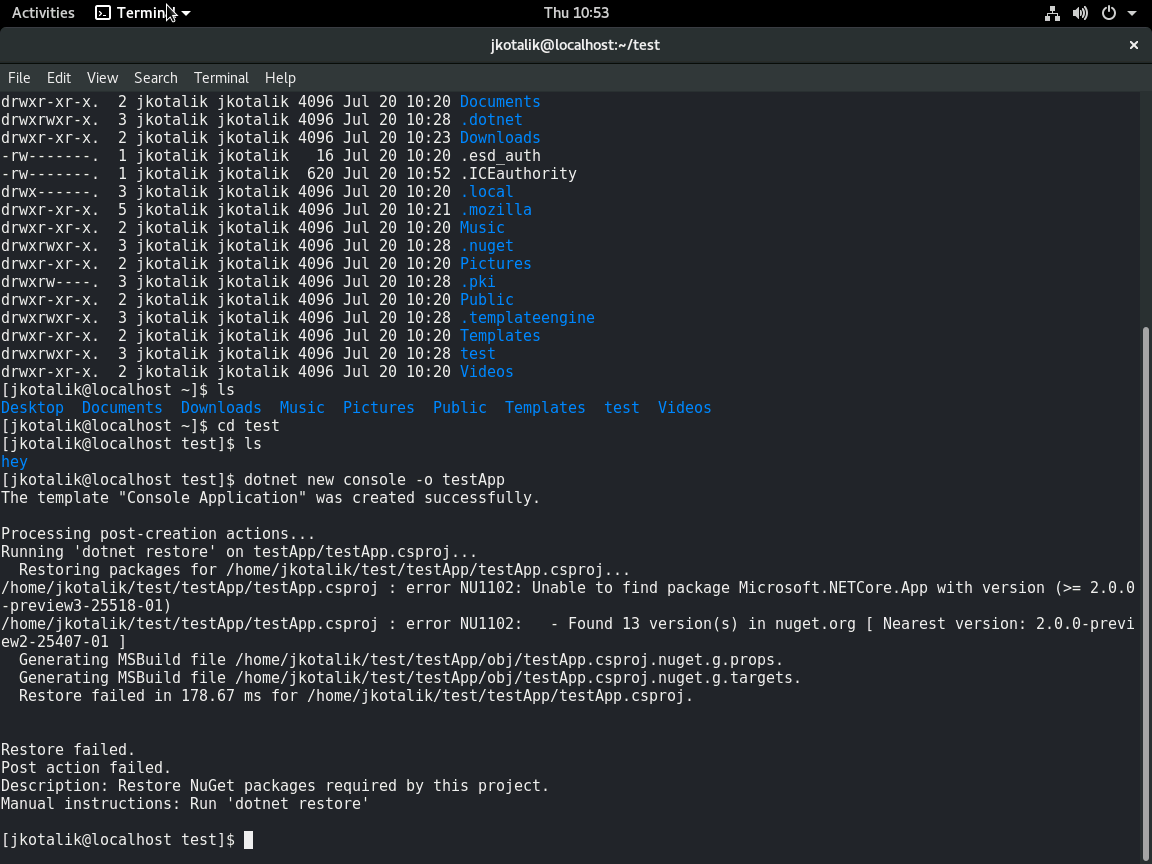Select the testApp.csproj error line text
Viewport: 1152px width, 864px height.
coord(400,587)
